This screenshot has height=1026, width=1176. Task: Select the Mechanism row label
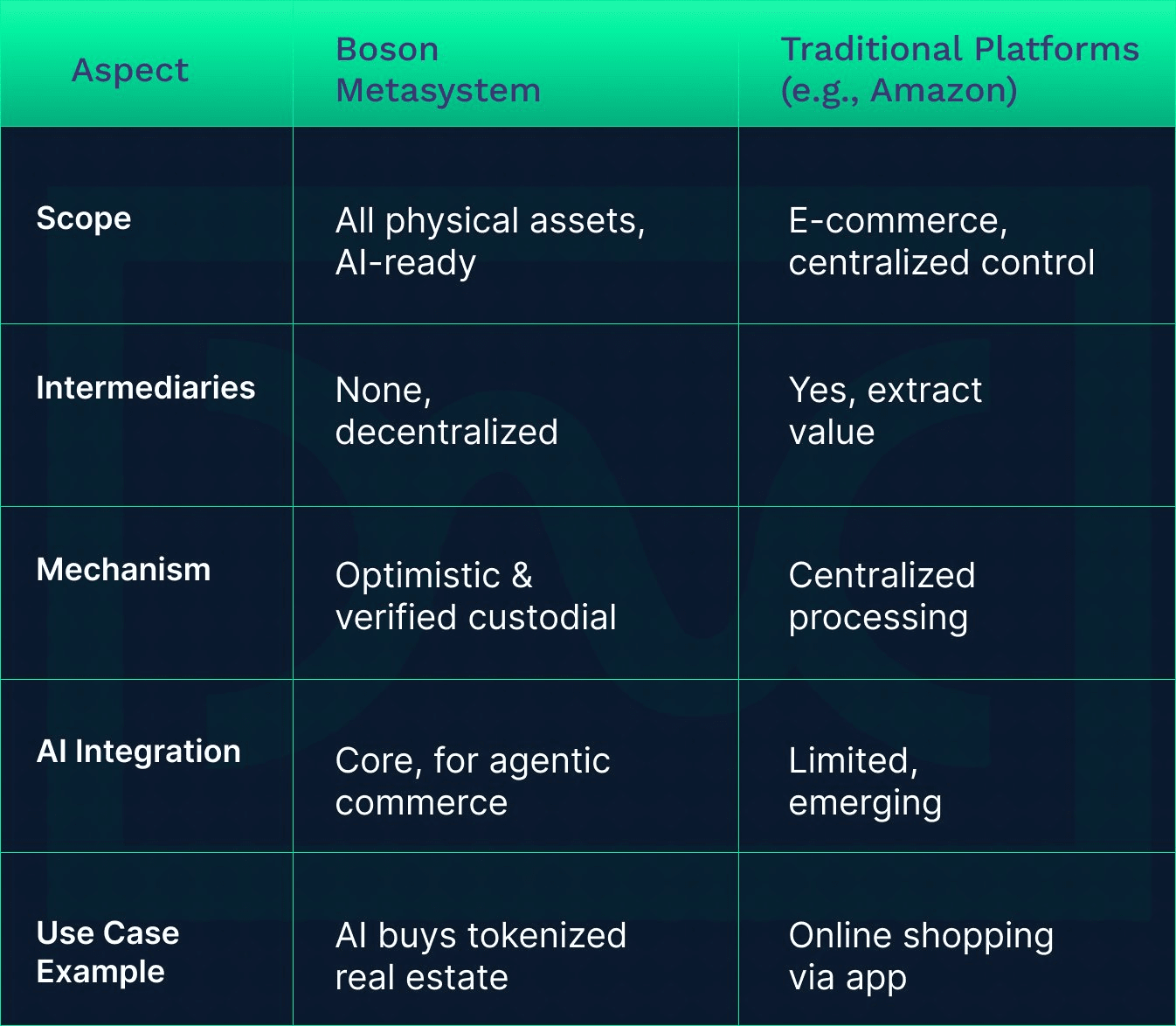coord(123,570)
